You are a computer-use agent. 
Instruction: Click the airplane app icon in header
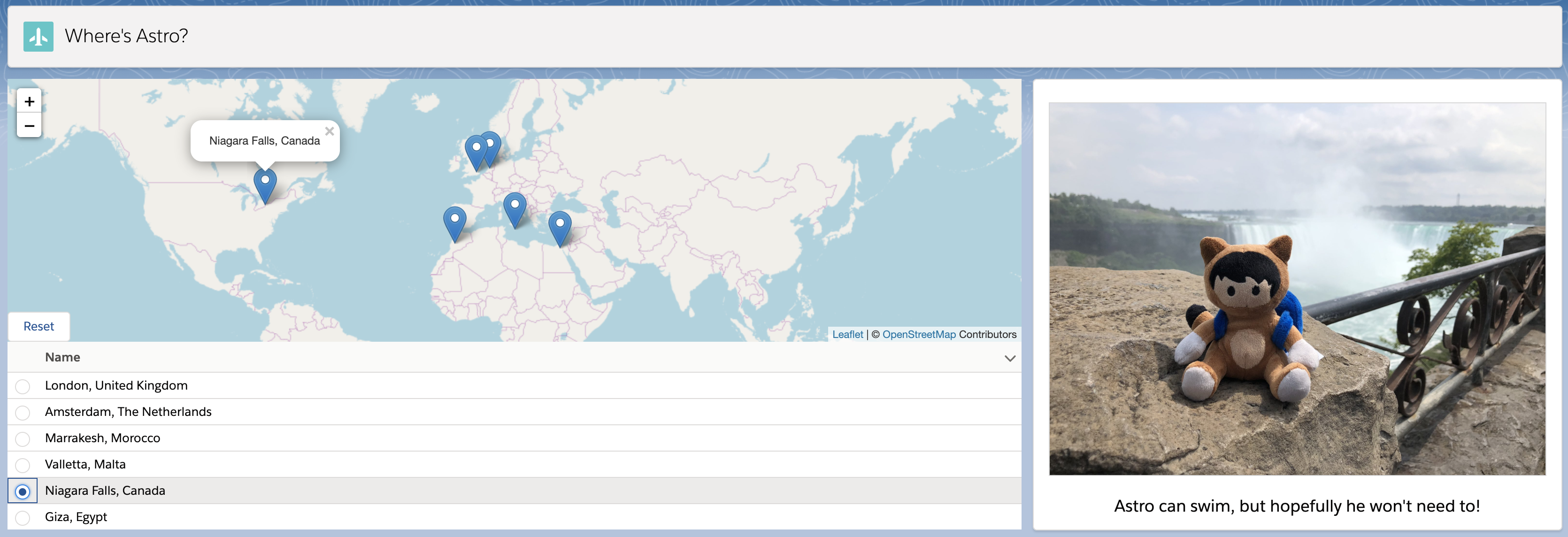[38, 36]
